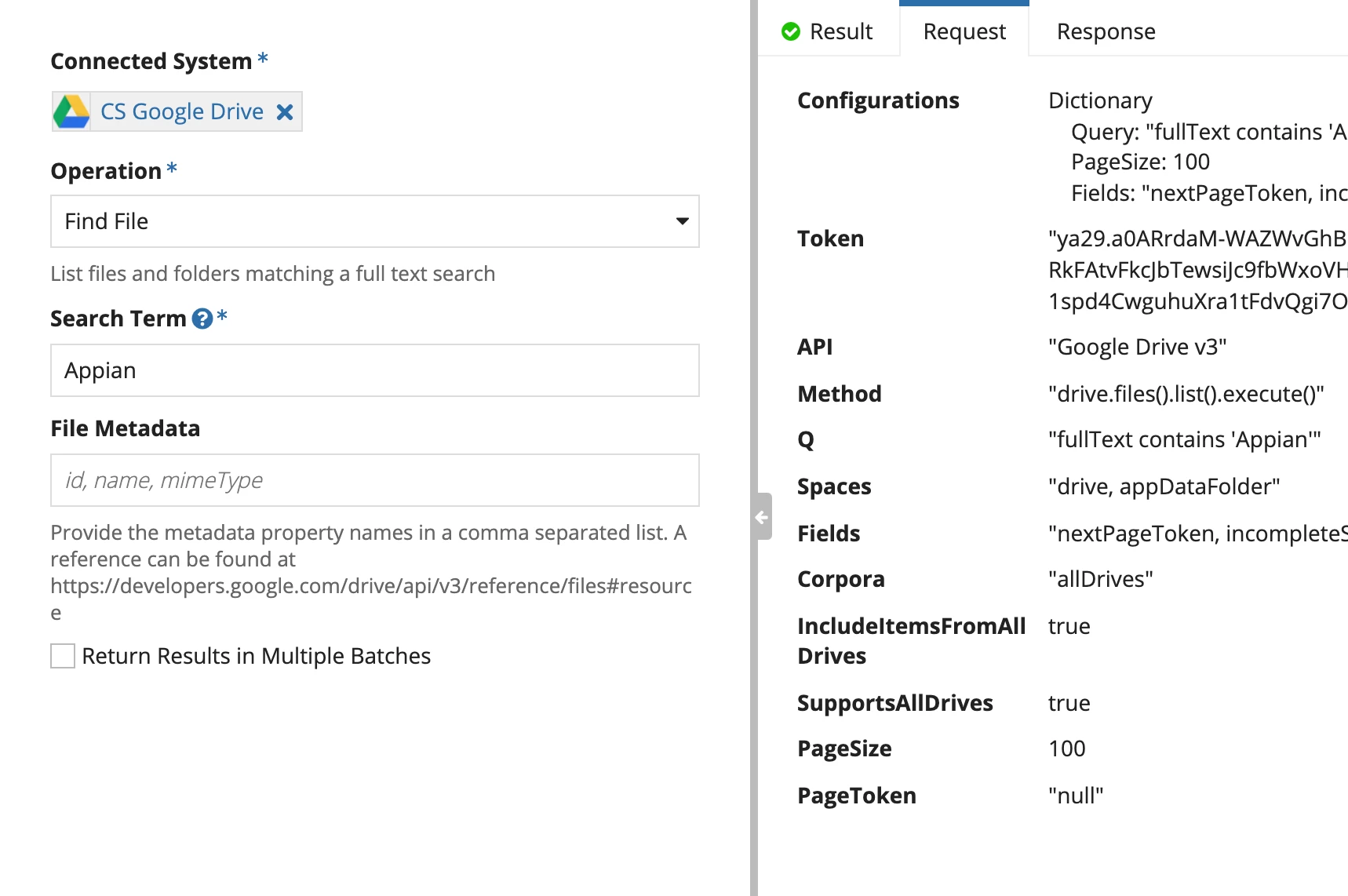The height and width of the screenshot is (896, 1348).
Task: Collapse the panel with the arrow handle
Action: click(762, 517)
